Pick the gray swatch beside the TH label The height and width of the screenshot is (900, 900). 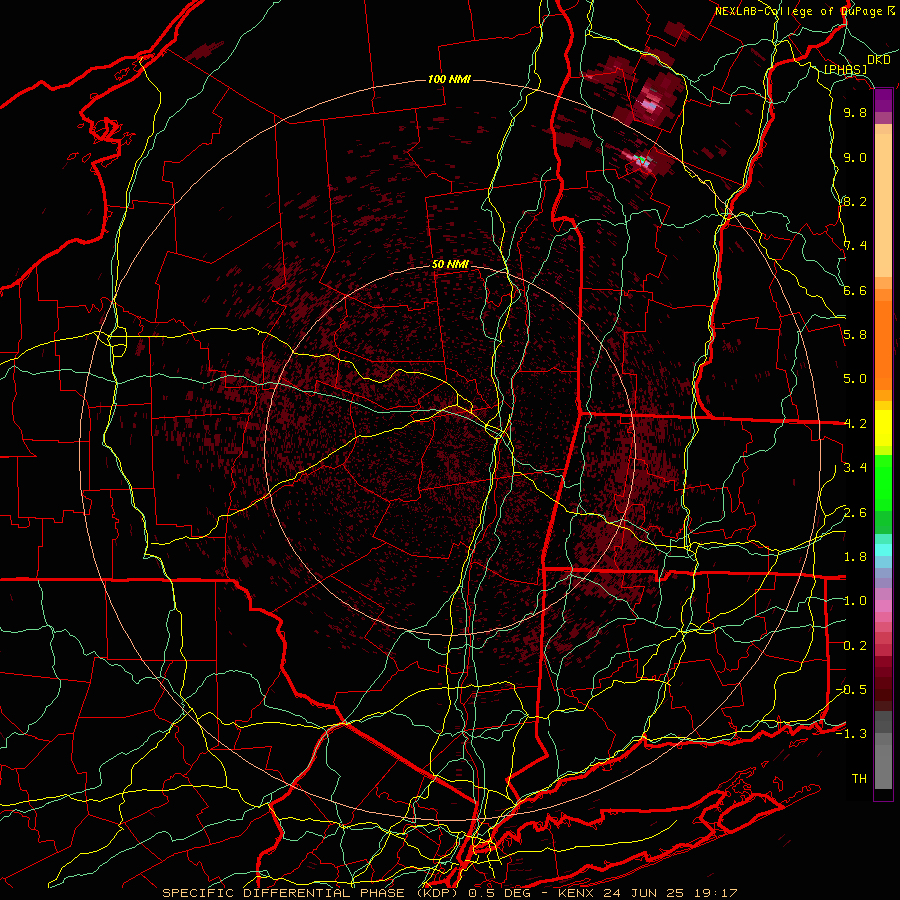(883, 769)
